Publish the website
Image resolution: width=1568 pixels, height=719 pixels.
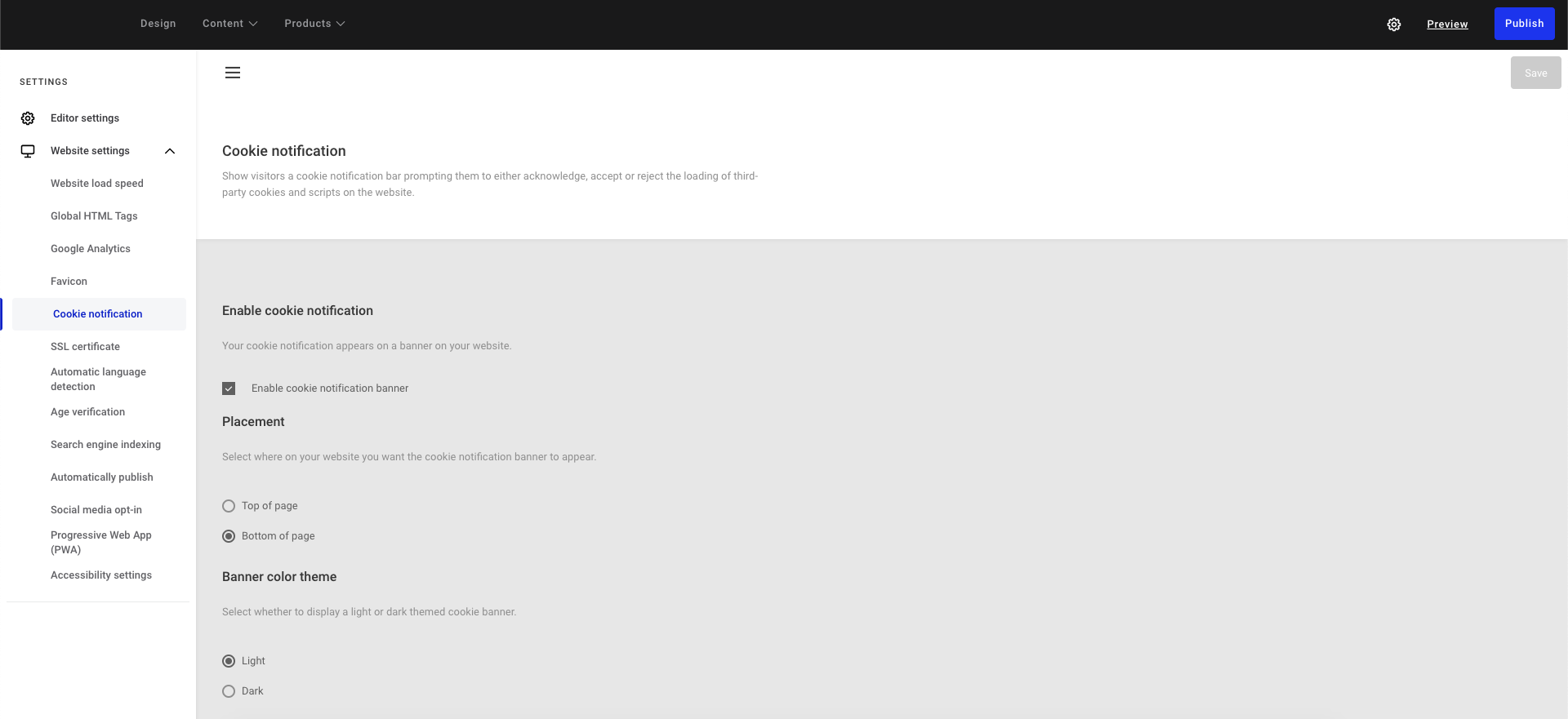(x=1524, y=24)
